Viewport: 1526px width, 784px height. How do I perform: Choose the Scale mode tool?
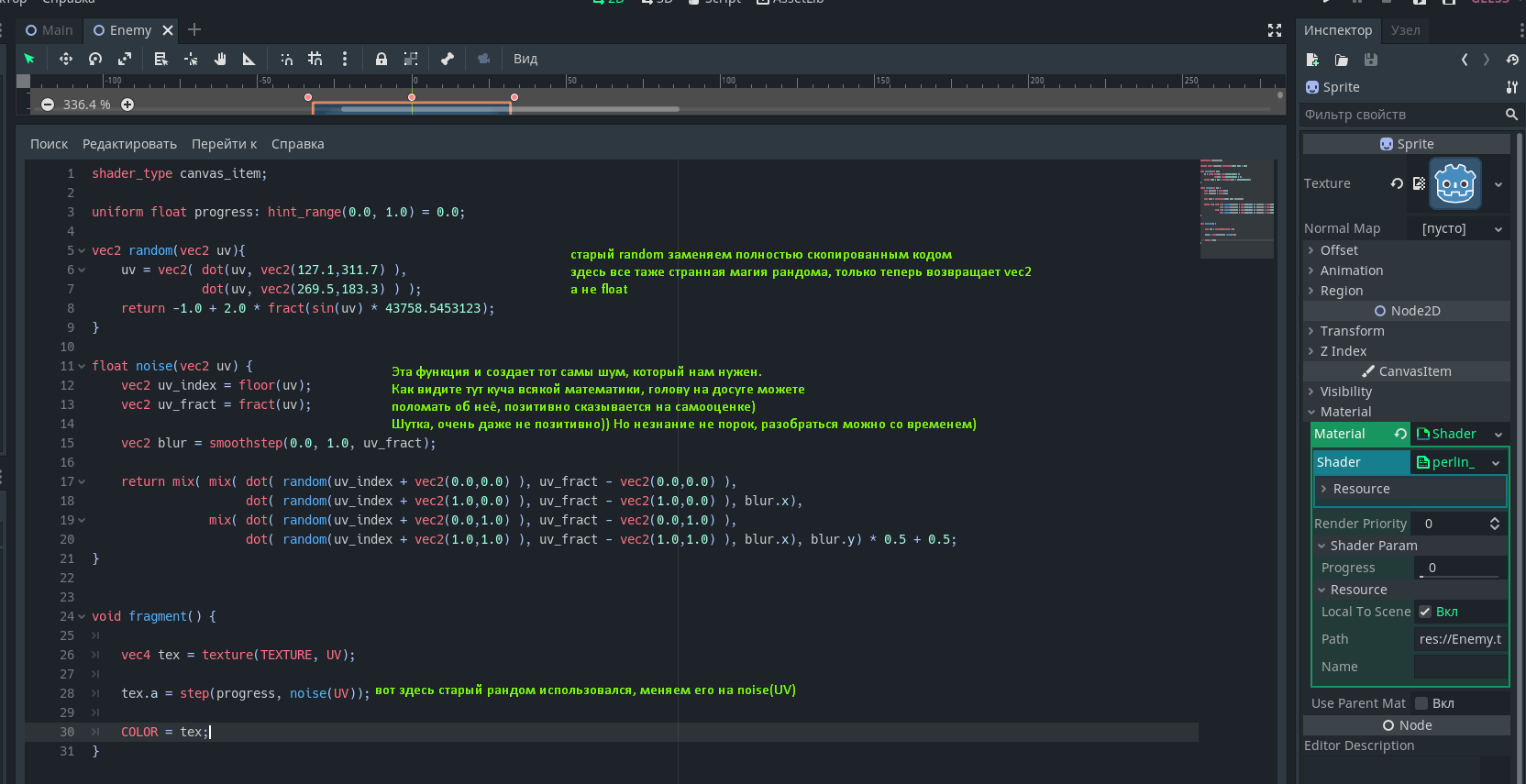coord(125,59)
